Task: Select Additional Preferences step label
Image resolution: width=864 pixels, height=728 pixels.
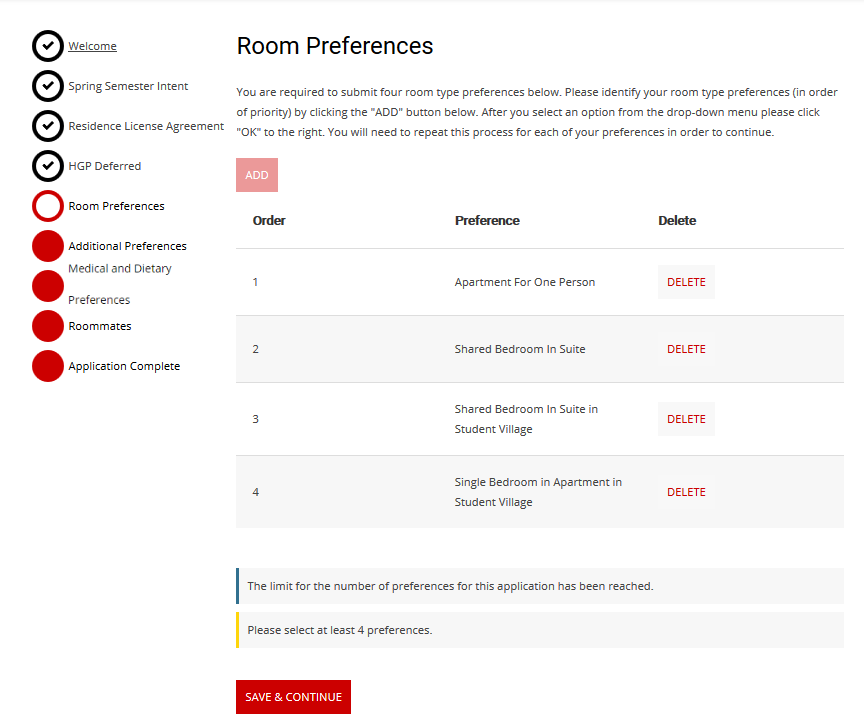Action: coord(127,246)
